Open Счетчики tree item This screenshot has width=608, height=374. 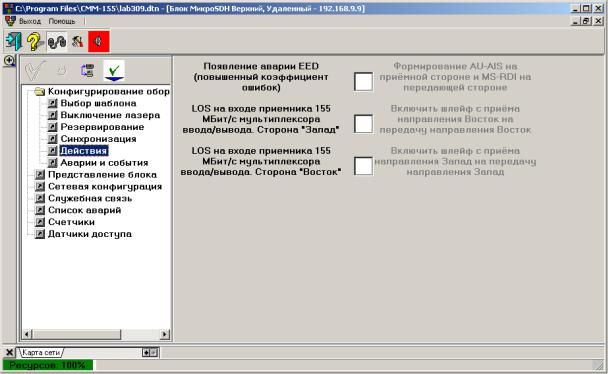[71, 222]
